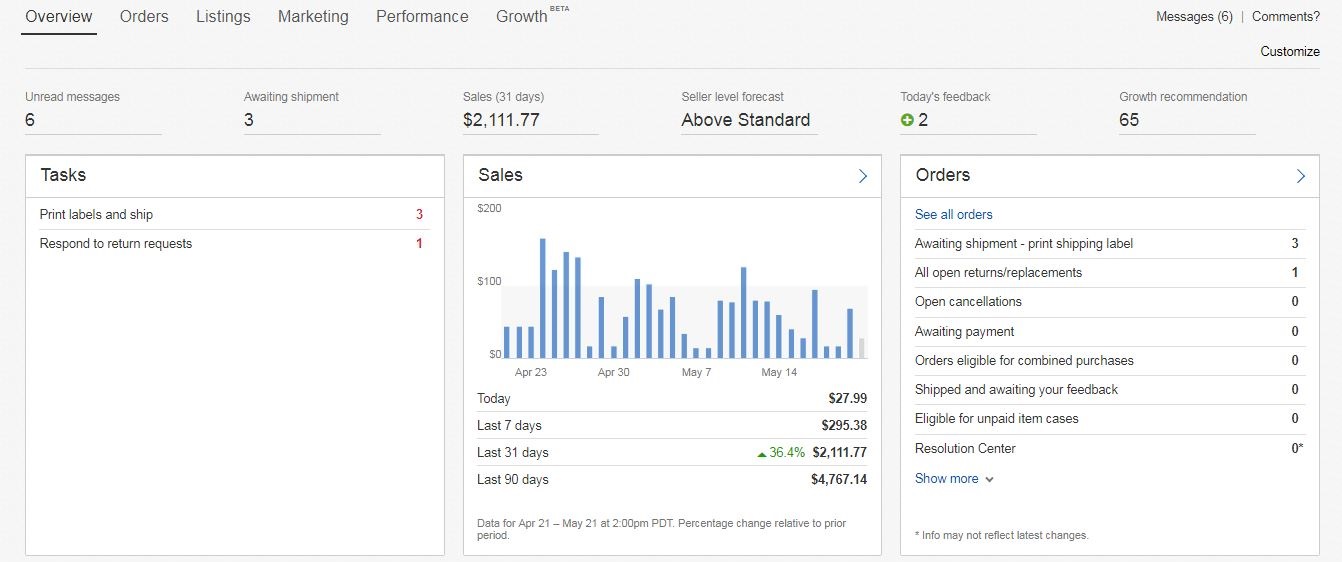Open the Growth recommendation count 65
Image resolution: width=1342 pixels, height=562 pixels.
tap(1129, 120)
